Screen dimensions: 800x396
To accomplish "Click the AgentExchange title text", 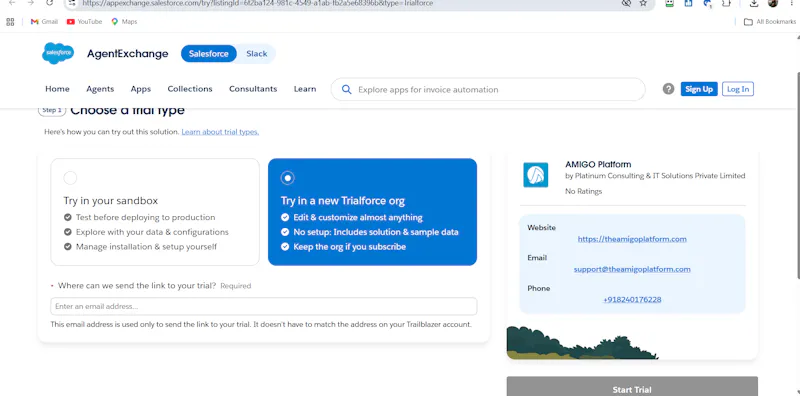I will point(128,54).
